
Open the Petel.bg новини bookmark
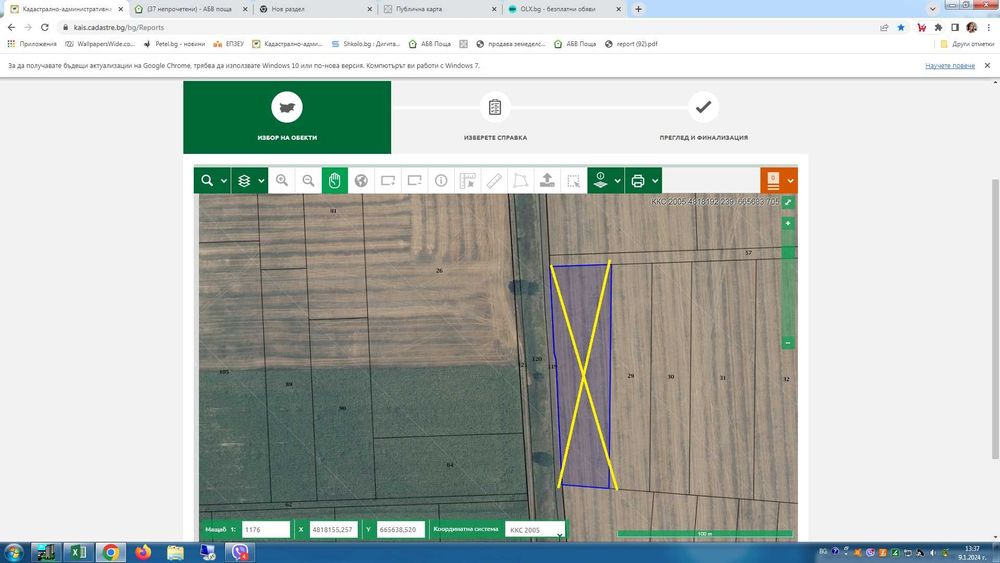point(174,44)
